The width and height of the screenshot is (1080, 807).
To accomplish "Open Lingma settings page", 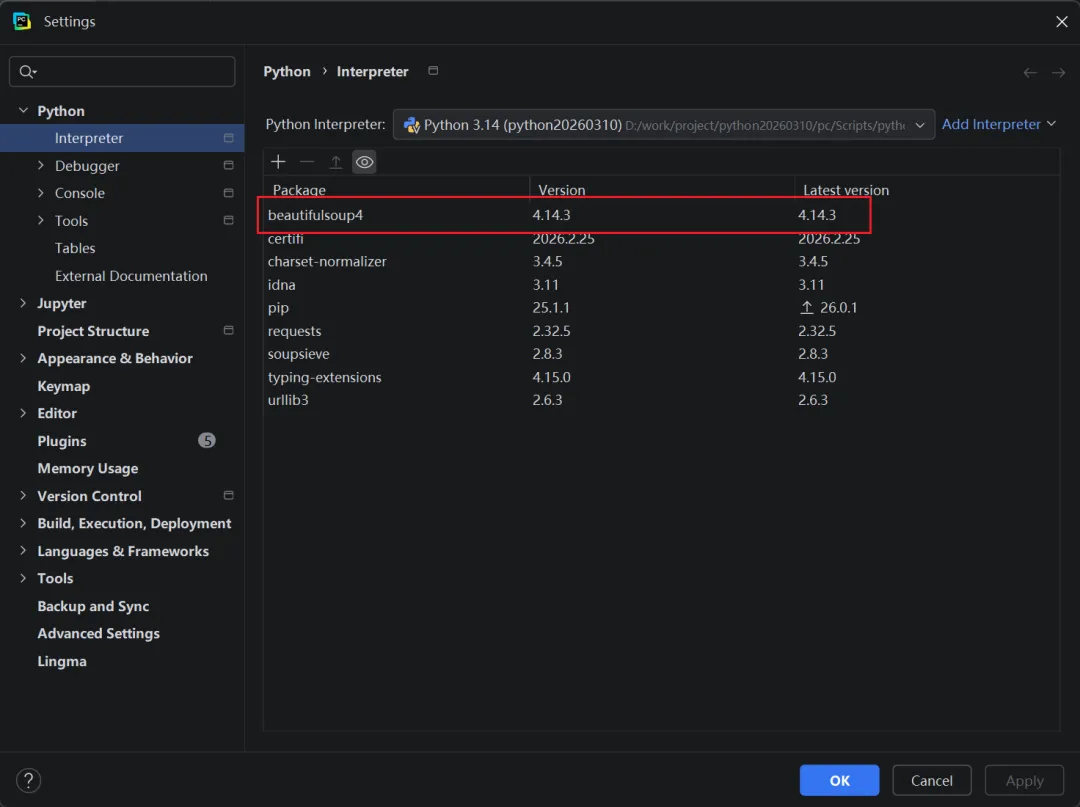I will coord(62,661).
